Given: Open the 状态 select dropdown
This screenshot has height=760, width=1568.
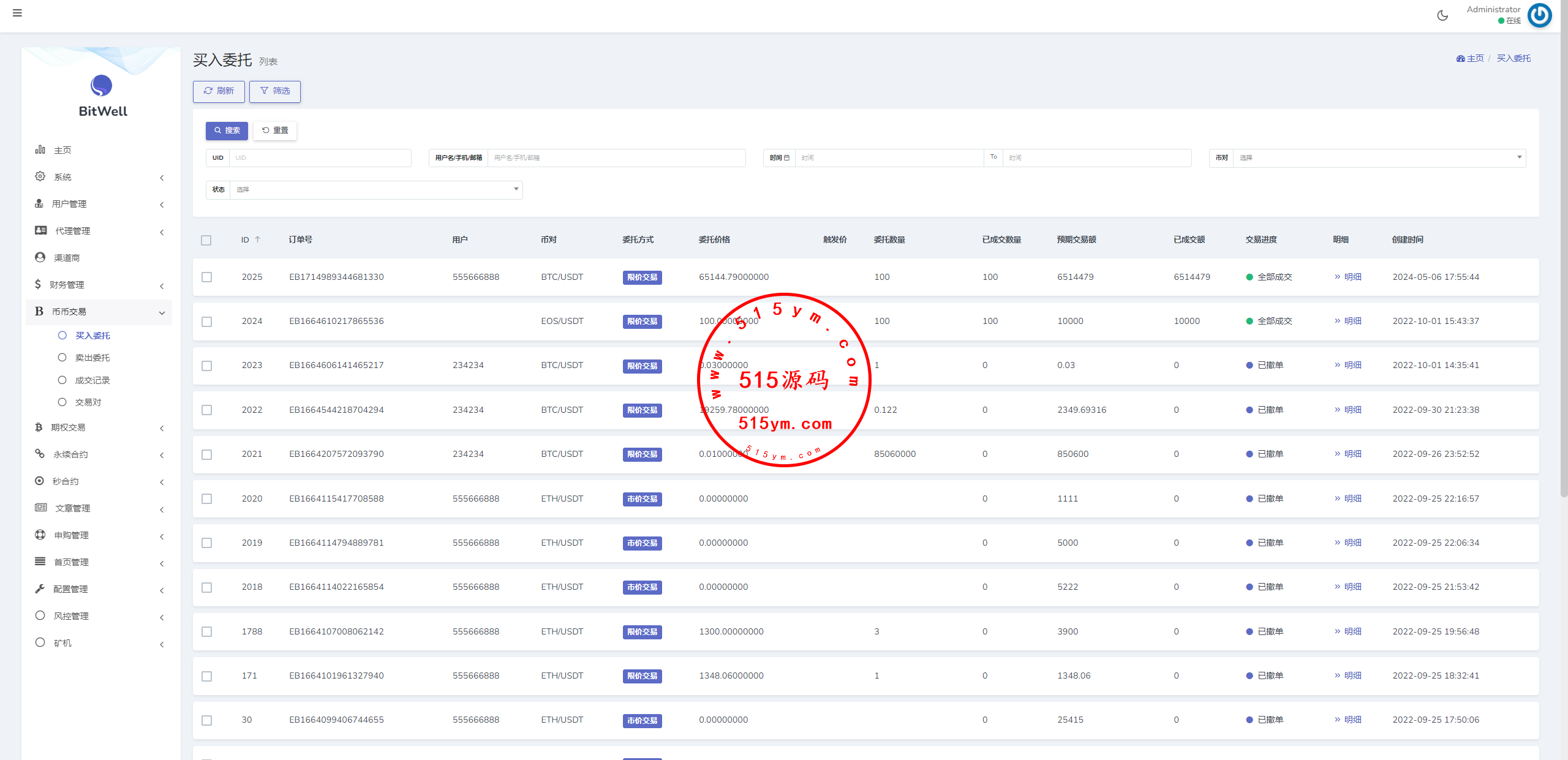Looking at the screenshot, I should (375, 190).
